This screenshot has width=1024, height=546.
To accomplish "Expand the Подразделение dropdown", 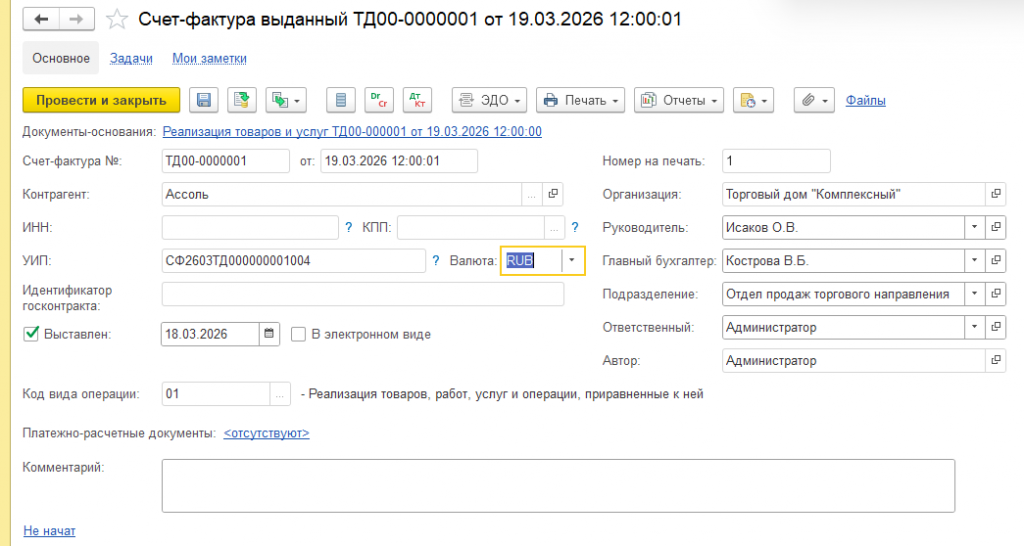I will (974, 294).
